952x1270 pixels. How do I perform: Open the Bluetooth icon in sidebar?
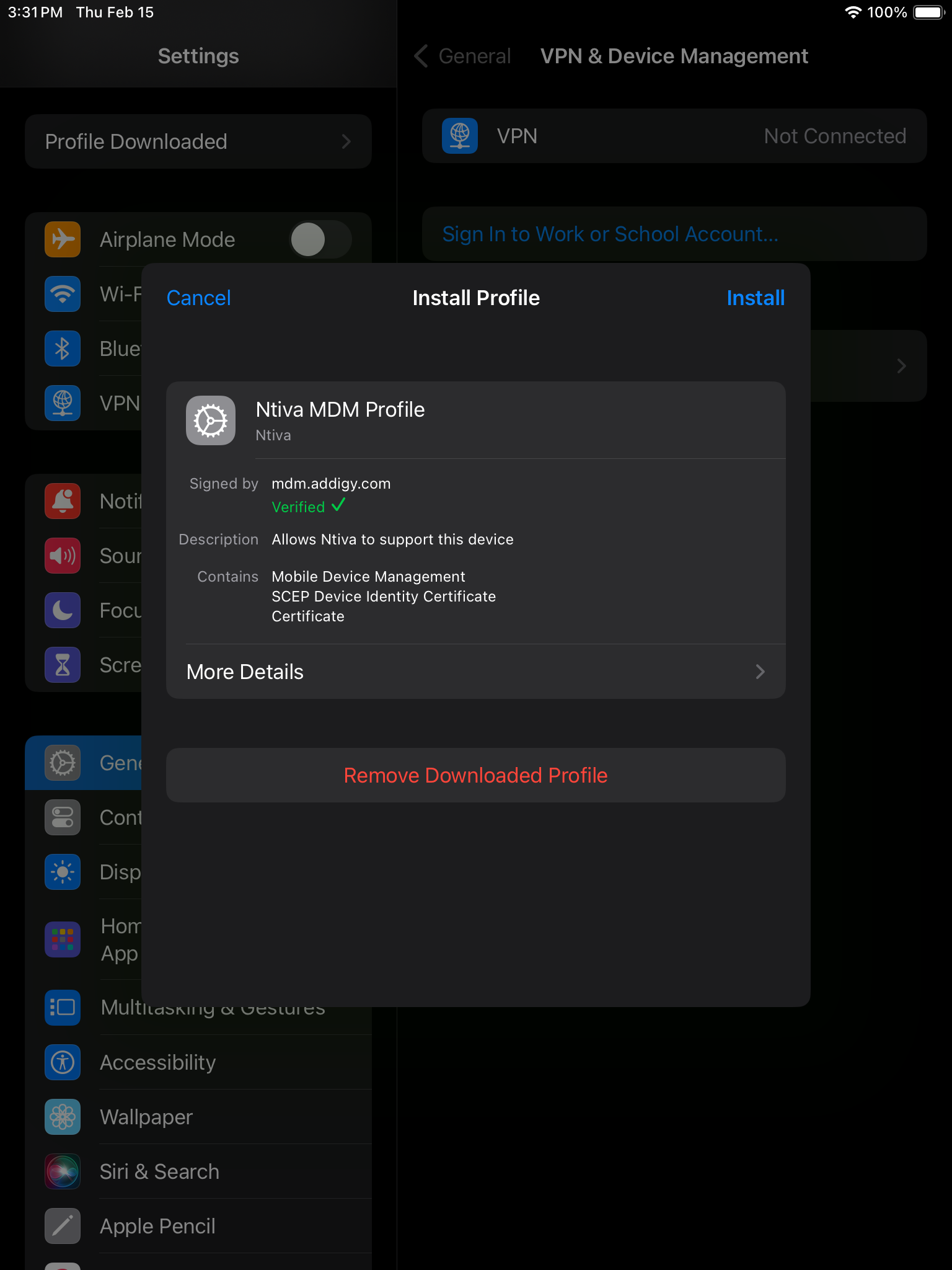63,349
